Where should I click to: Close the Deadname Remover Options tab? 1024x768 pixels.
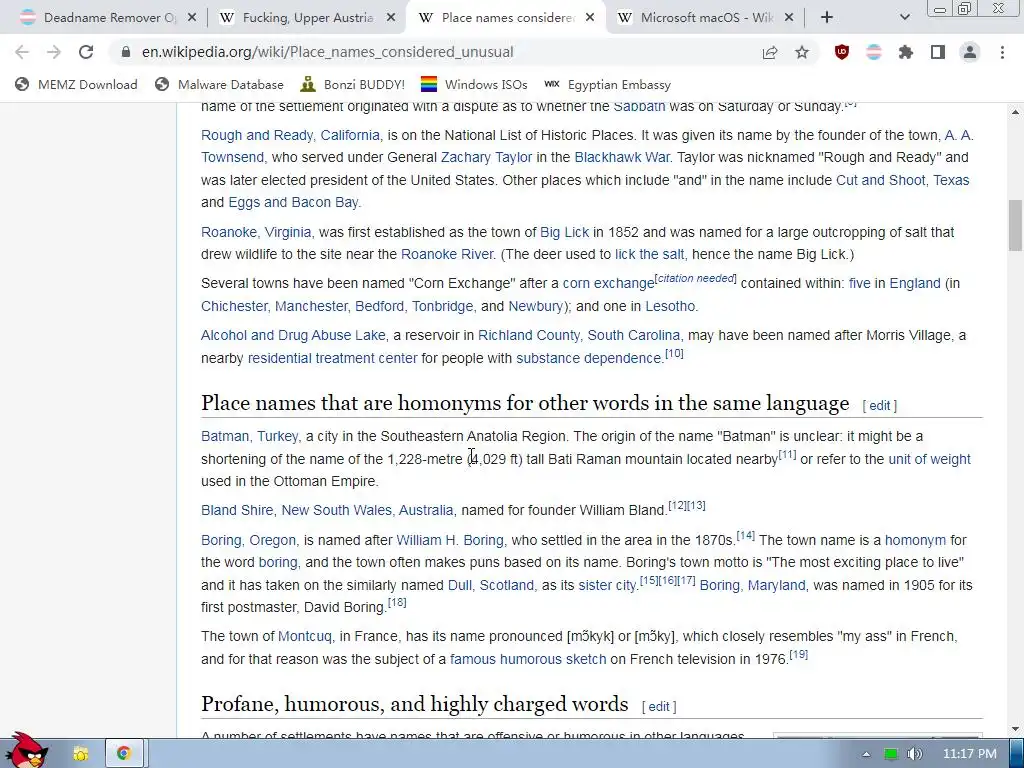(x=192, y=18)
